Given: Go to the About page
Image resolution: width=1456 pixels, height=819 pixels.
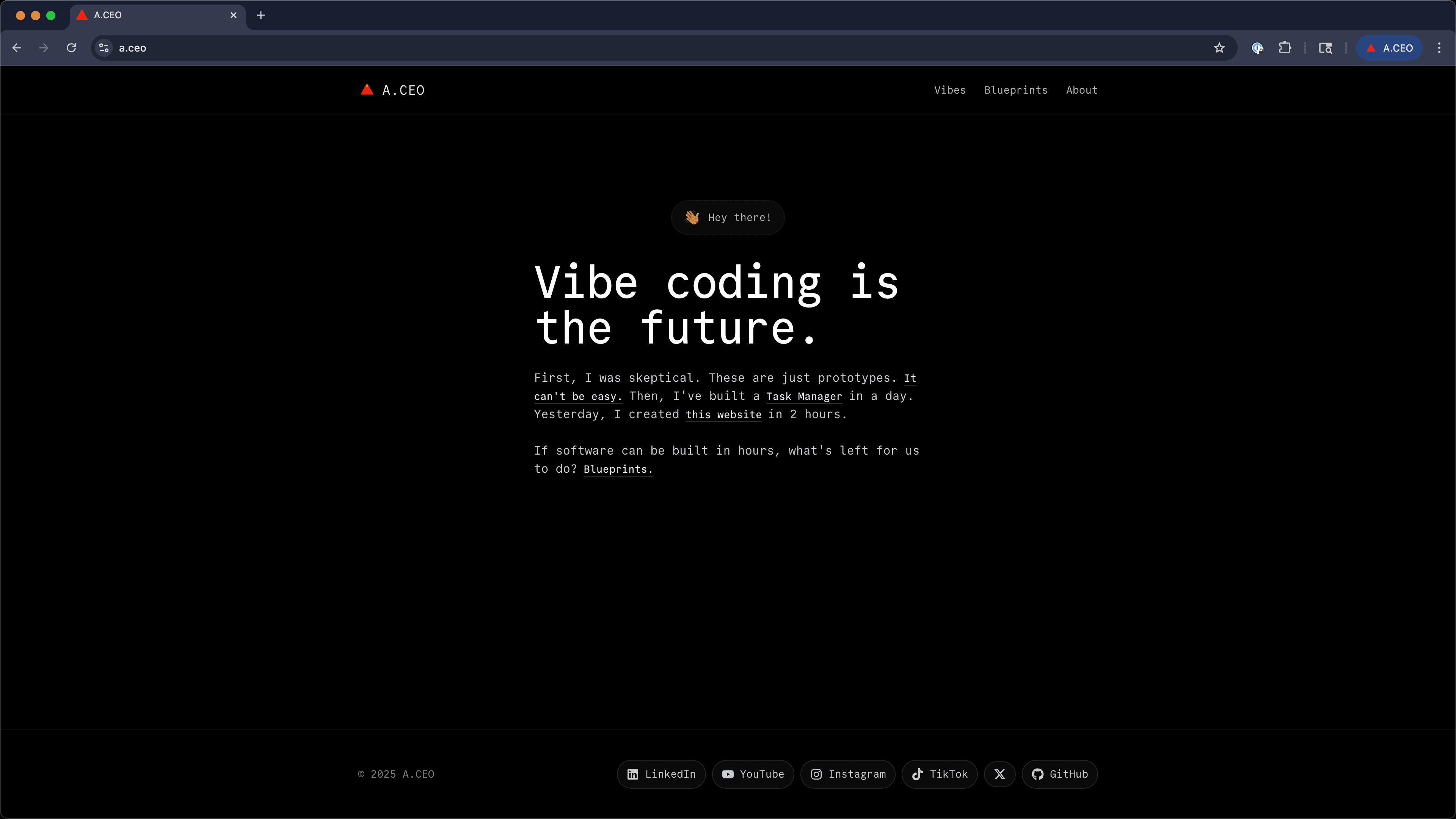Looking at the screenshot, I should pos(1081,90).
